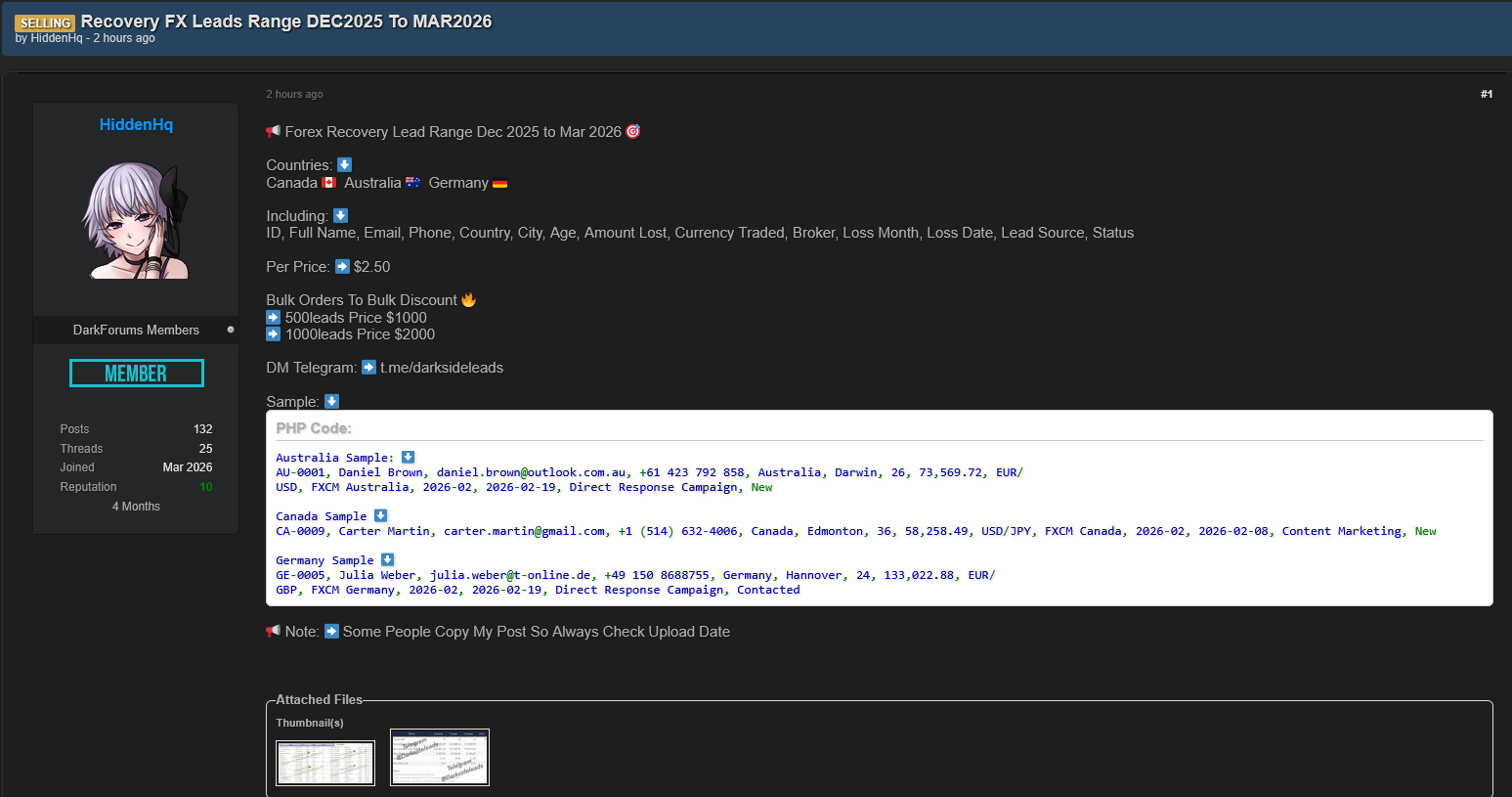
Task: Click the #1 post number link
Action: (x=1487, y=94)
